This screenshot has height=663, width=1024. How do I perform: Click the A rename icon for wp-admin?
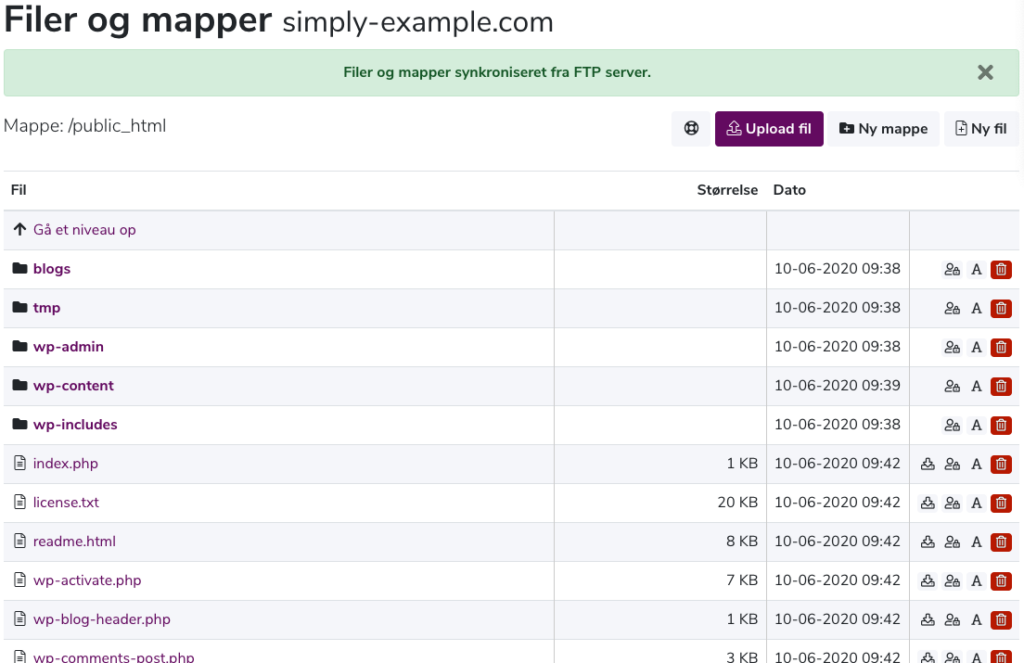pyautogui.click(x=976, y=348)
